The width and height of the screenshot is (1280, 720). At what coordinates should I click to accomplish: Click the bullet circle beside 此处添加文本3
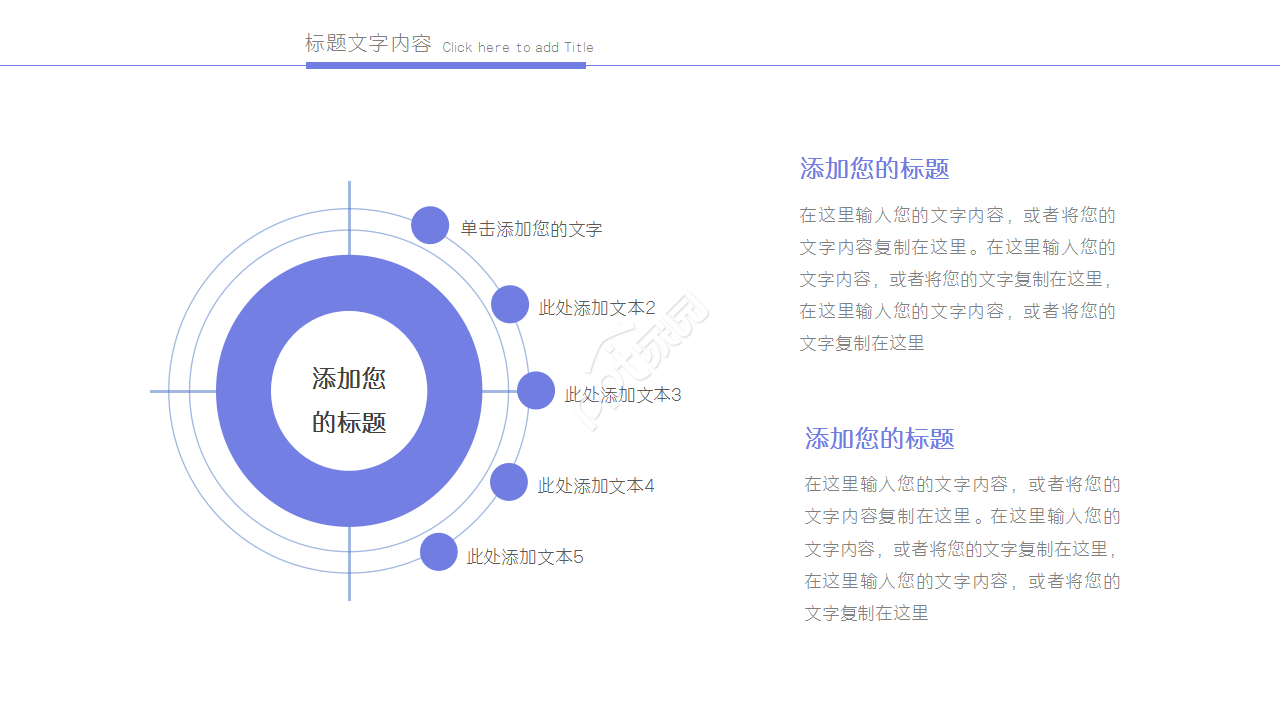click(x=536, y=390)
